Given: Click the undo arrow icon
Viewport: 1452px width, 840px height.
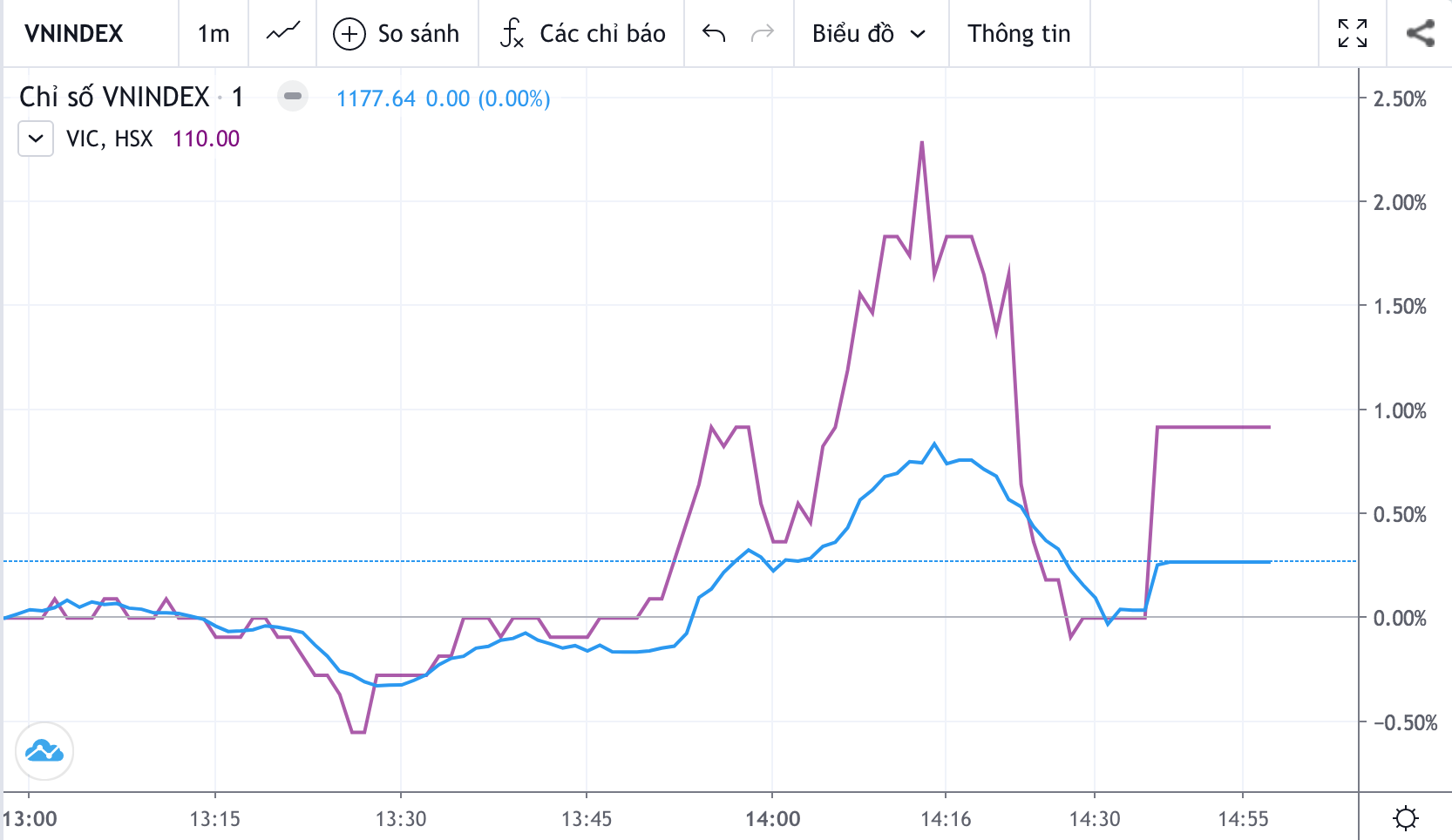Looking at the screenshot, I should point(714,33).
